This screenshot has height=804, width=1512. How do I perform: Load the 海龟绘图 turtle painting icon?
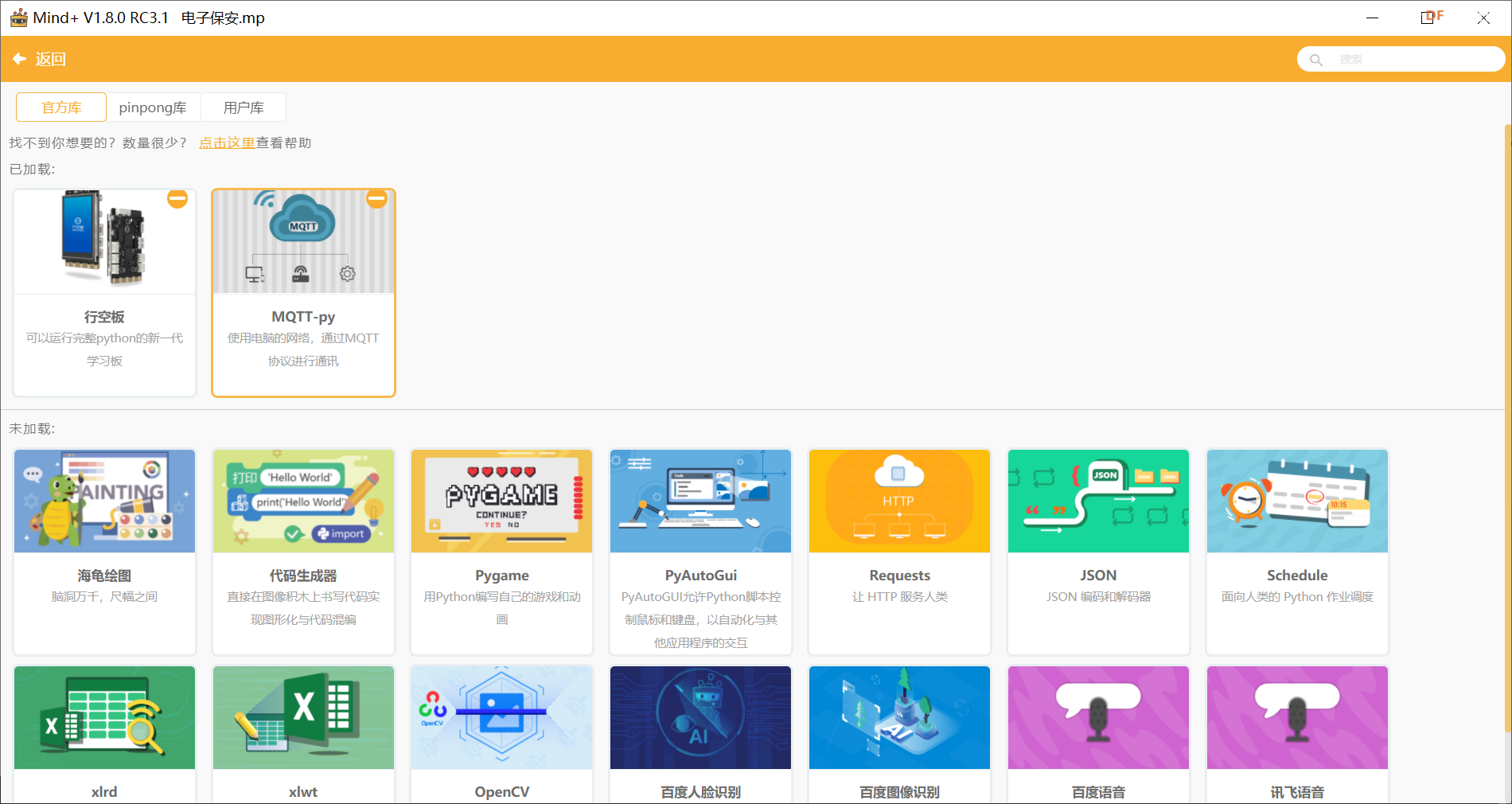[x=104, y=501]
